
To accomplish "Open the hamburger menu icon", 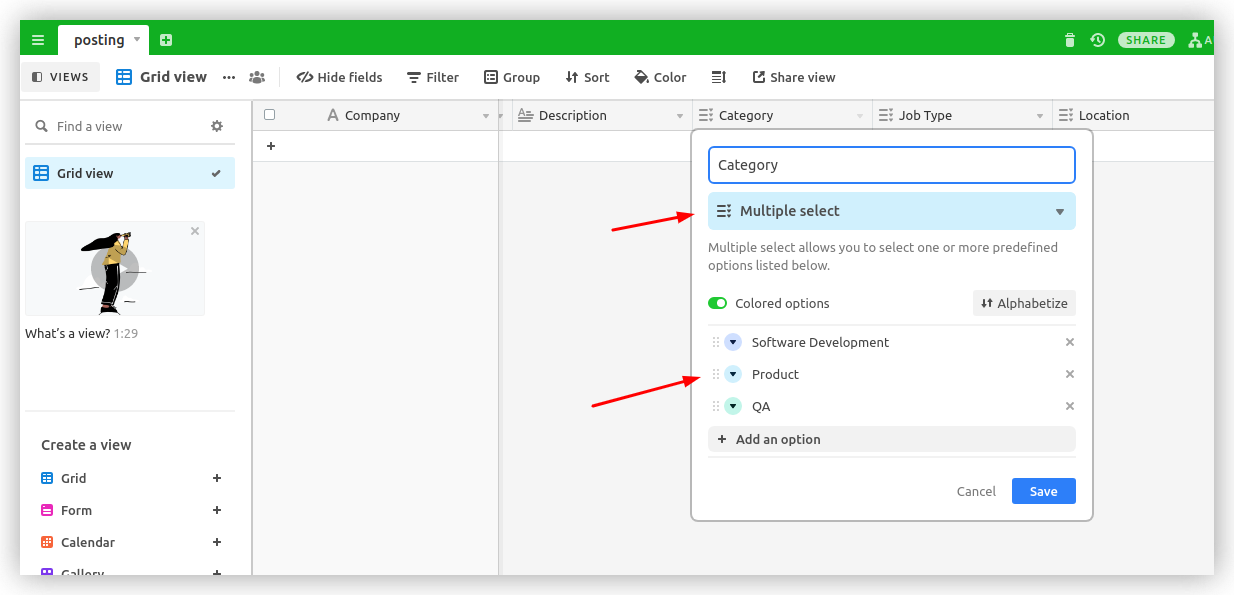I will pos(38,40).
